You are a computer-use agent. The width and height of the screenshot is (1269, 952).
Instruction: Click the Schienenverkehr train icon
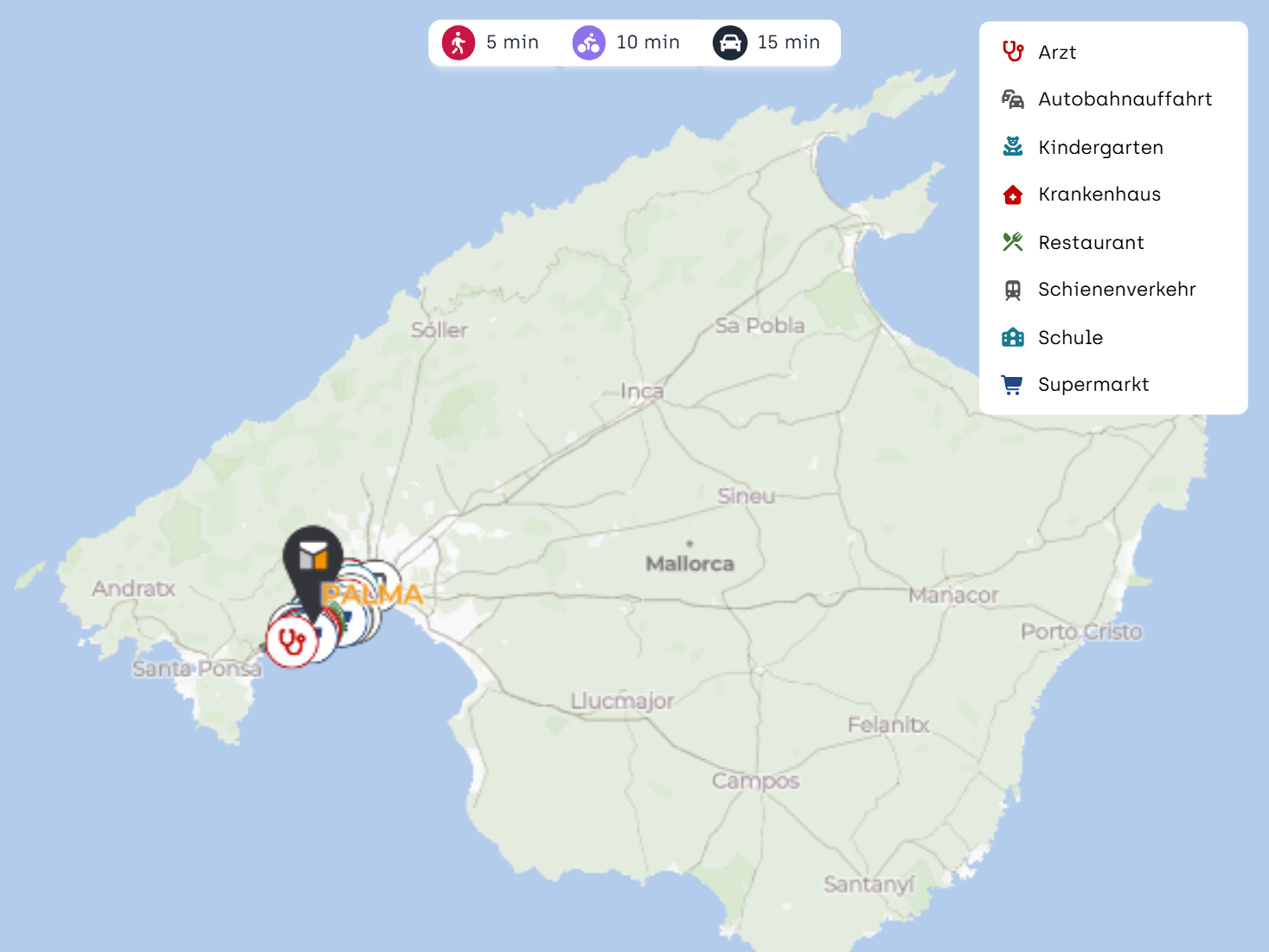click(x=1013, y=290)
